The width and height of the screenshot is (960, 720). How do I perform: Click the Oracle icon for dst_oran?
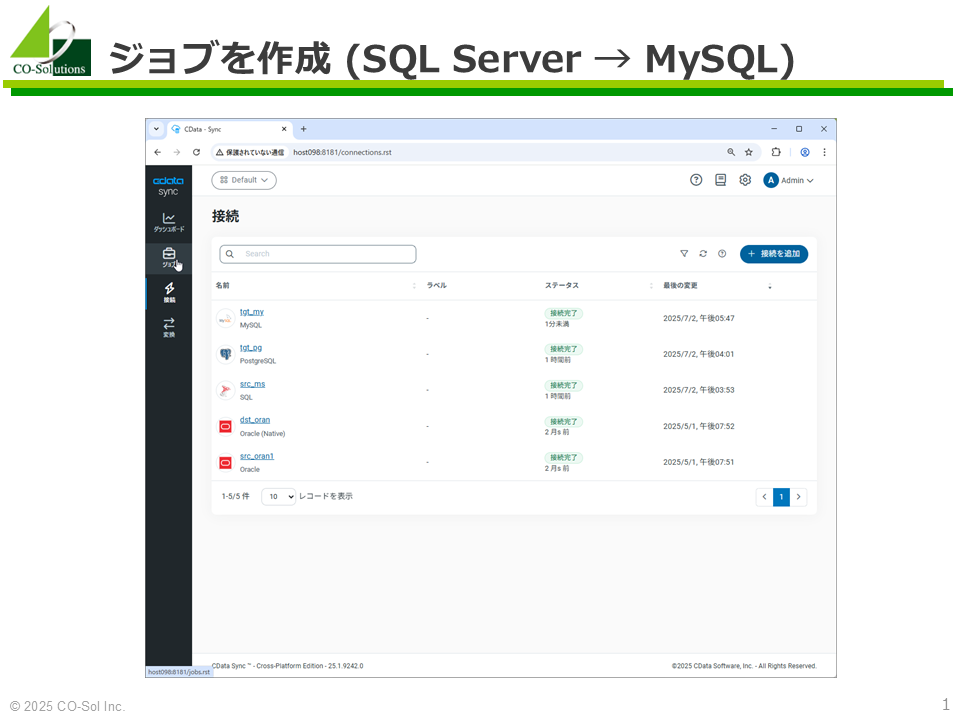click(x=225, y=426)
